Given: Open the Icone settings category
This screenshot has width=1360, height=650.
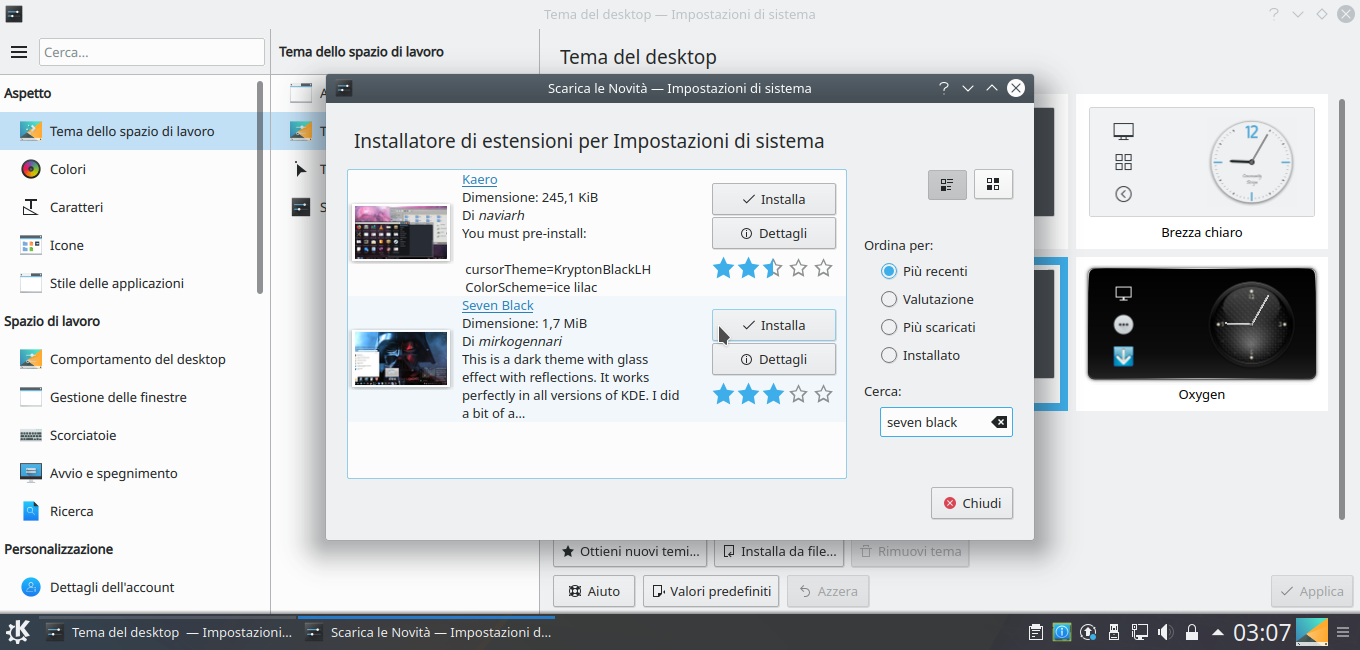Looking at the screenshot, I should tap(128, 245).
